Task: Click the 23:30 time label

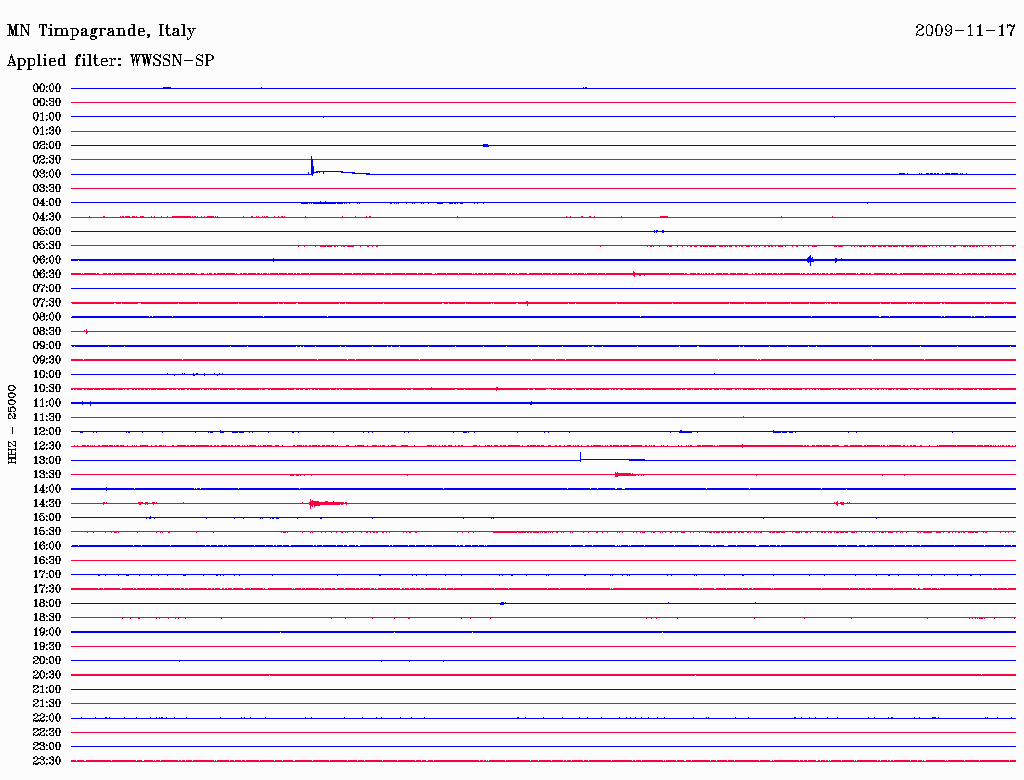Action: point(47,760)
